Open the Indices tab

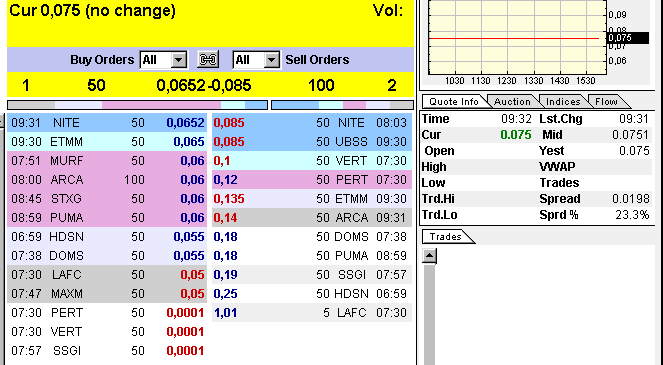tap(563, 102)
